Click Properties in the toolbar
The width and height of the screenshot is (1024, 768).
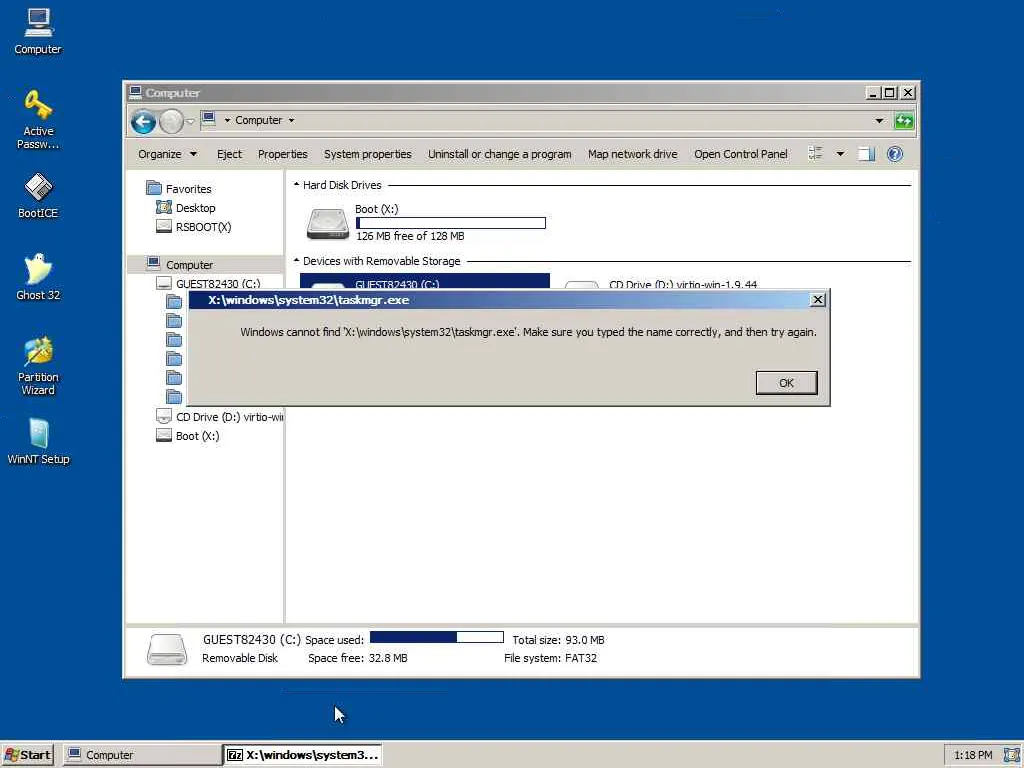[283, 154]
